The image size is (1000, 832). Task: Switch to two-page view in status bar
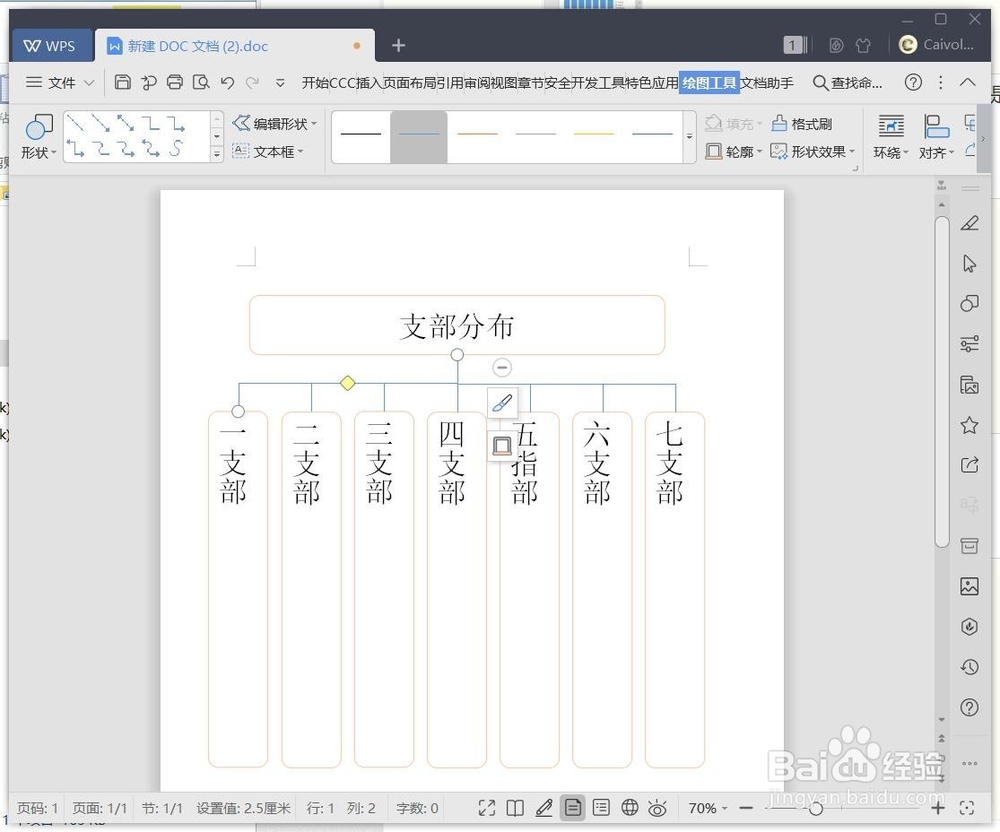(514, 808)
